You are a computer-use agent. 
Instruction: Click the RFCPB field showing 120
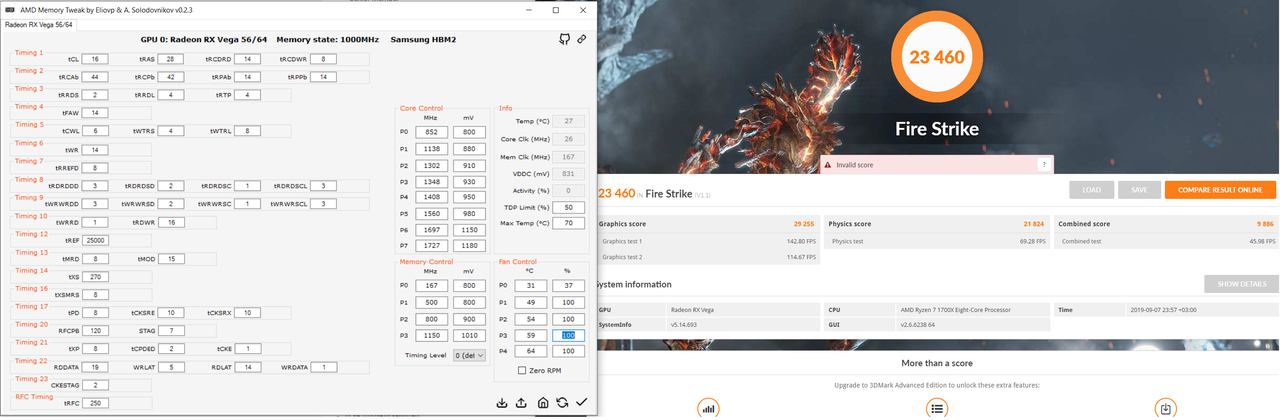[96, 330]
